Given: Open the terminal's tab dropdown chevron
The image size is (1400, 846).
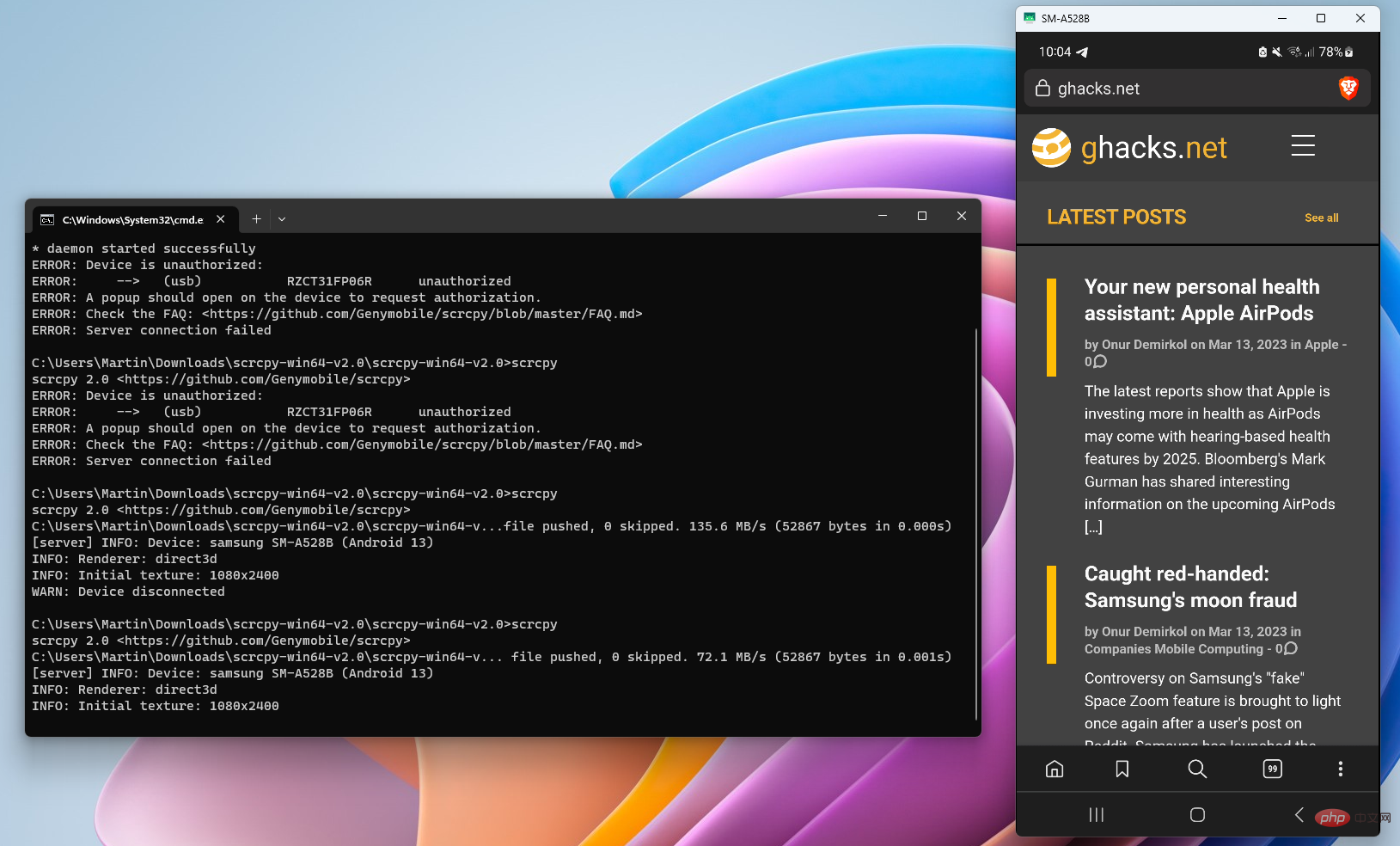Looking at the screenshot, I should (x=282, y=219).
